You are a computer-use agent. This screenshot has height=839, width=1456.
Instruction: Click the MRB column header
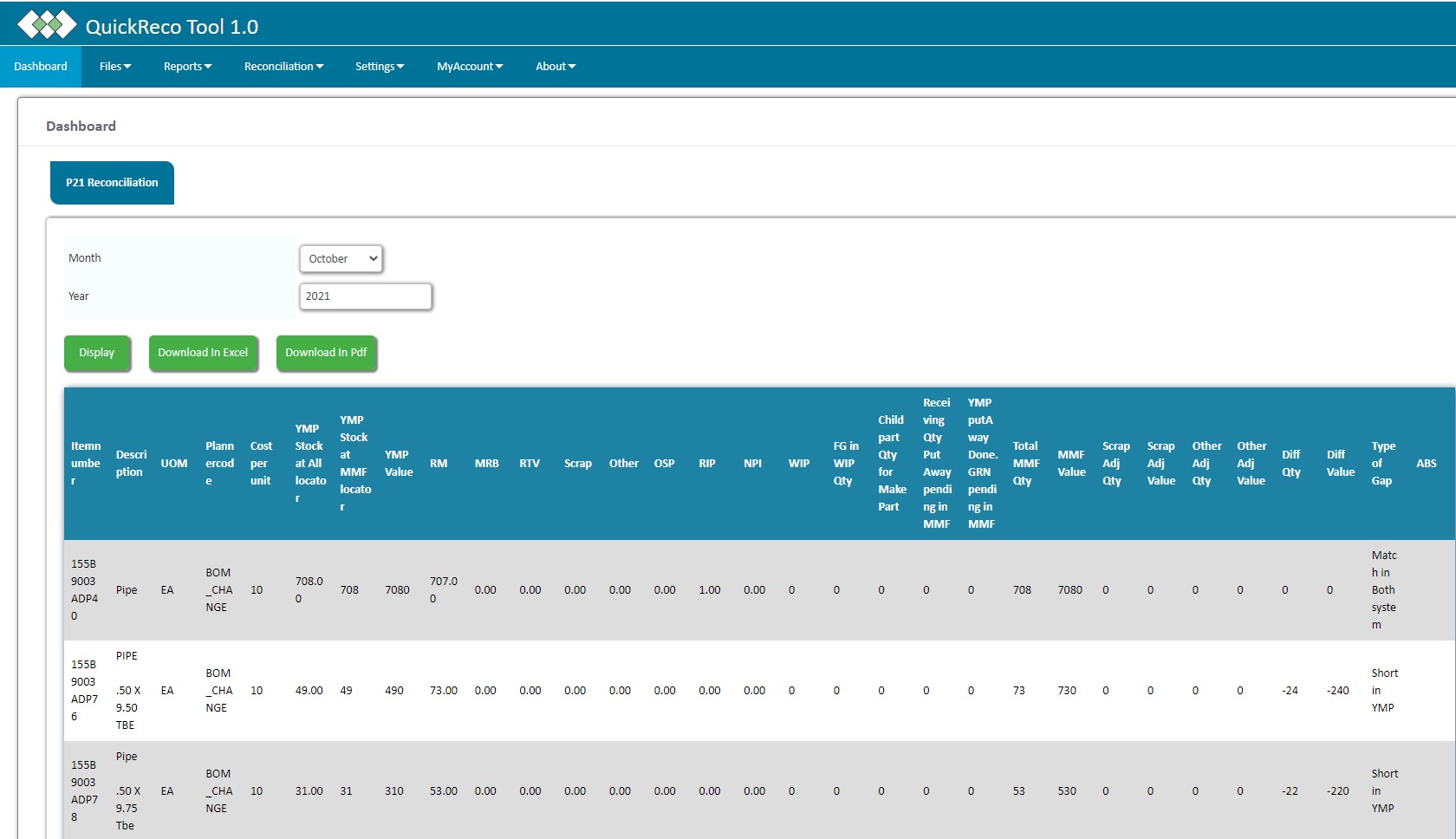tap(486, 464)
